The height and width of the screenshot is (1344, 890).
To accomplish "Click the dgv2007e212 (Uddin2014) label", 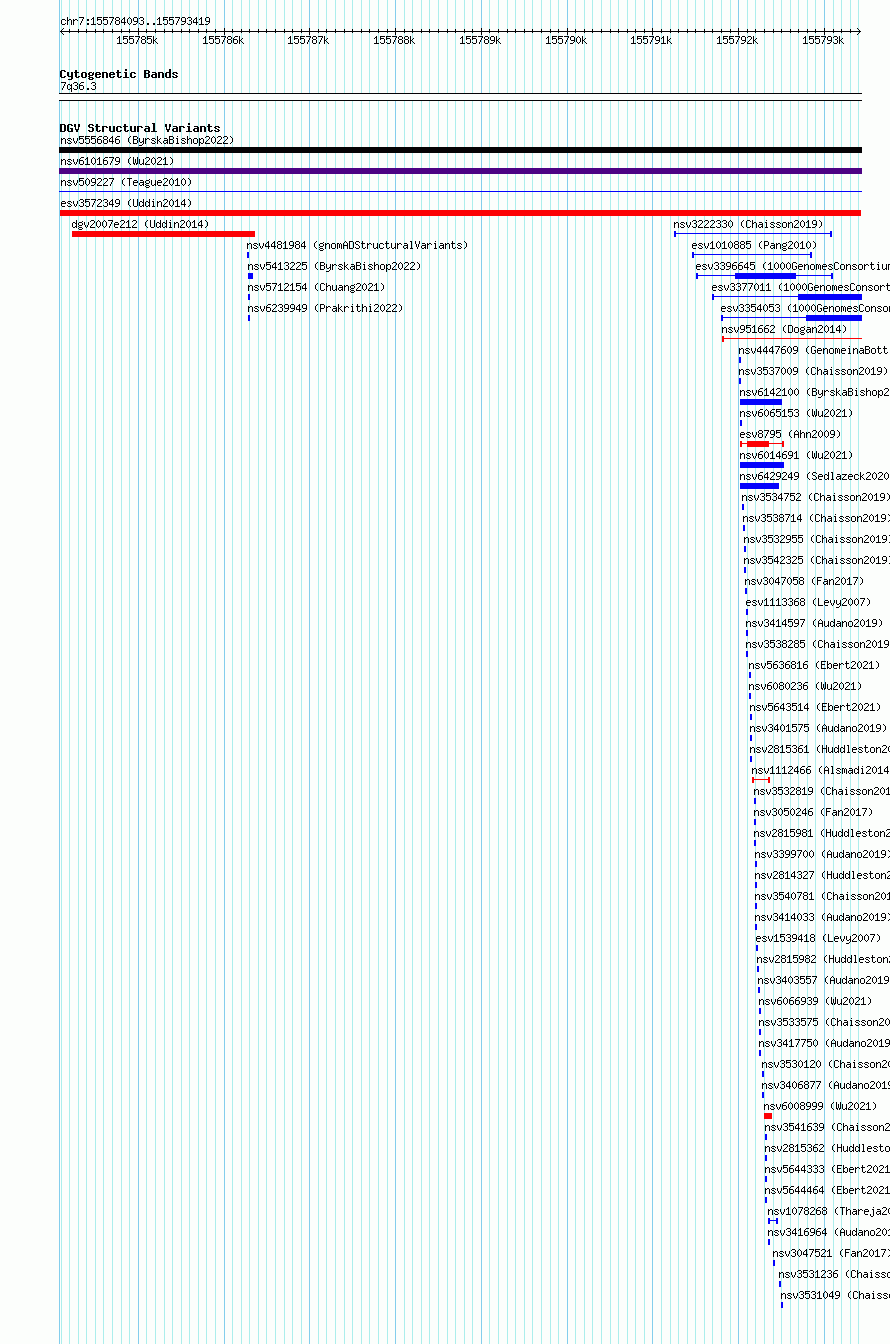I will [141, 224].
